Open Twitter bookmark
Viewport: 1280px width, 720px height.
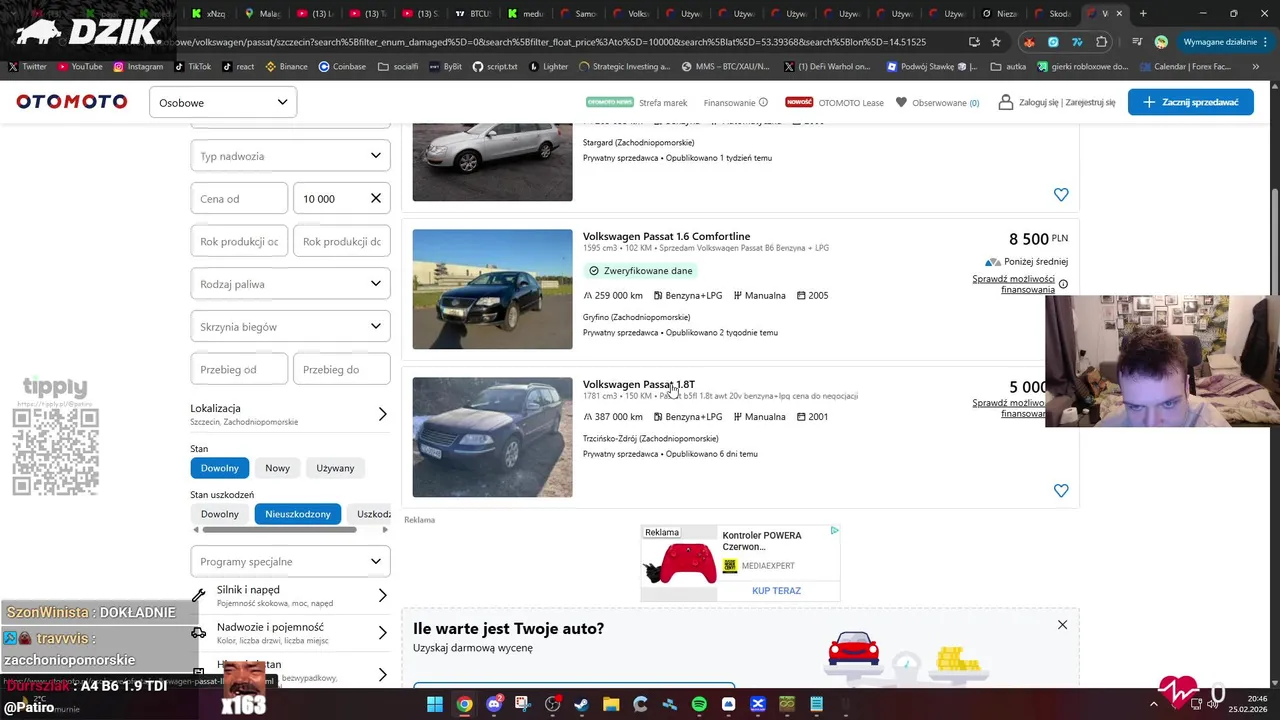(x=27, y=67)
